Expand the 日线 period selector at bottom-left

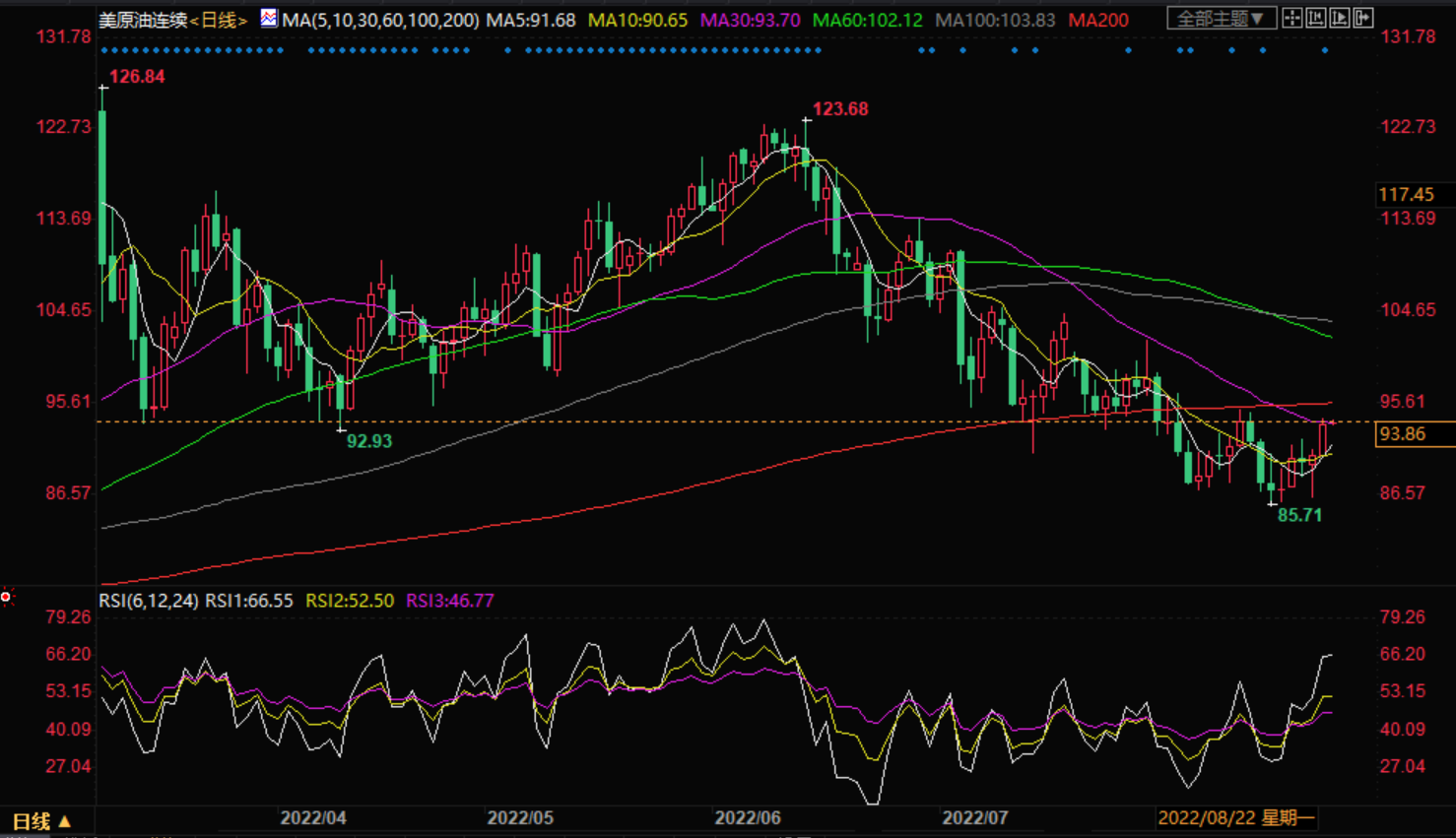[x=40, y=821]
